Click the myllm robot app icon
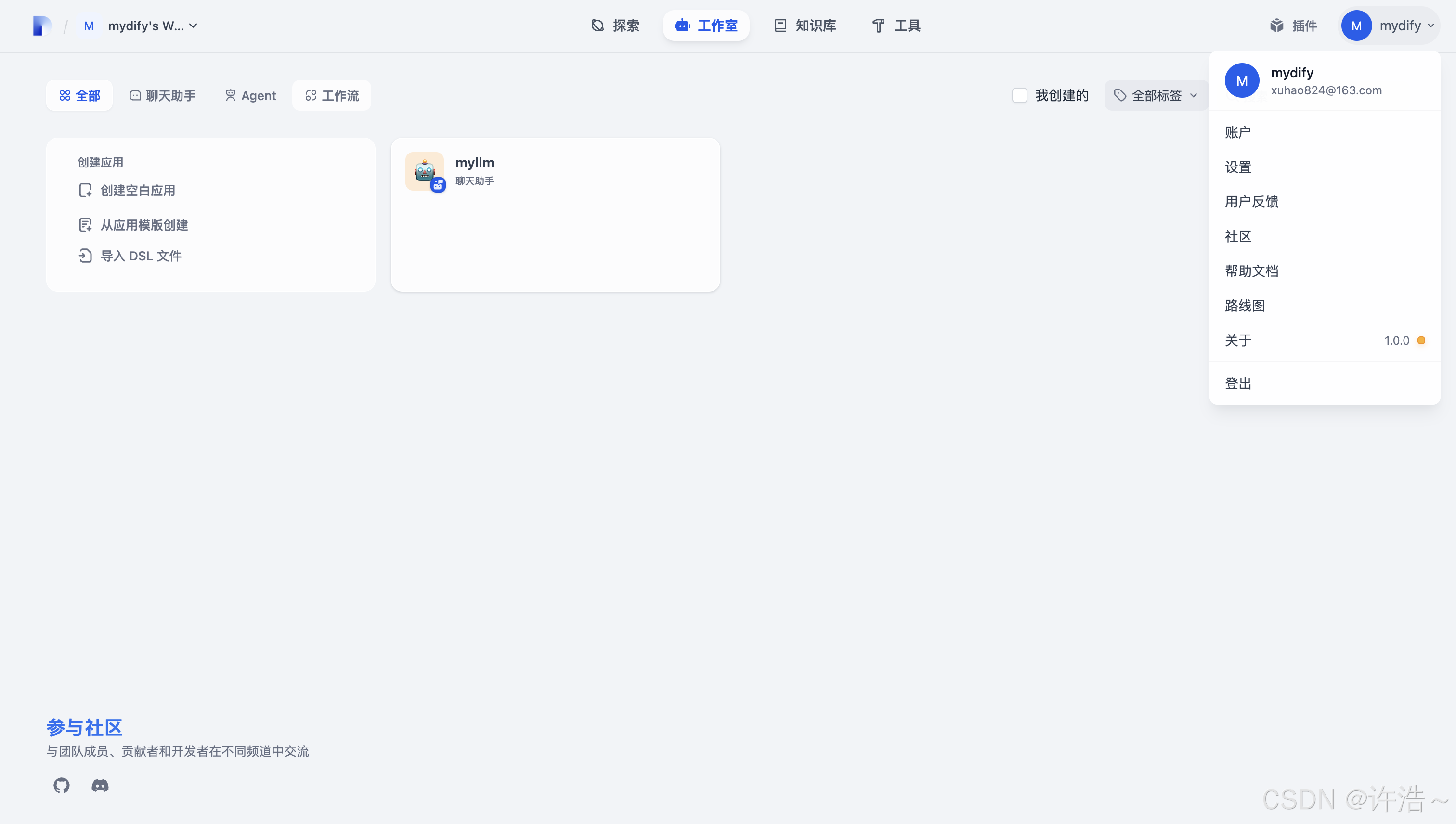1456x824 pixels. tap(425, 171)
